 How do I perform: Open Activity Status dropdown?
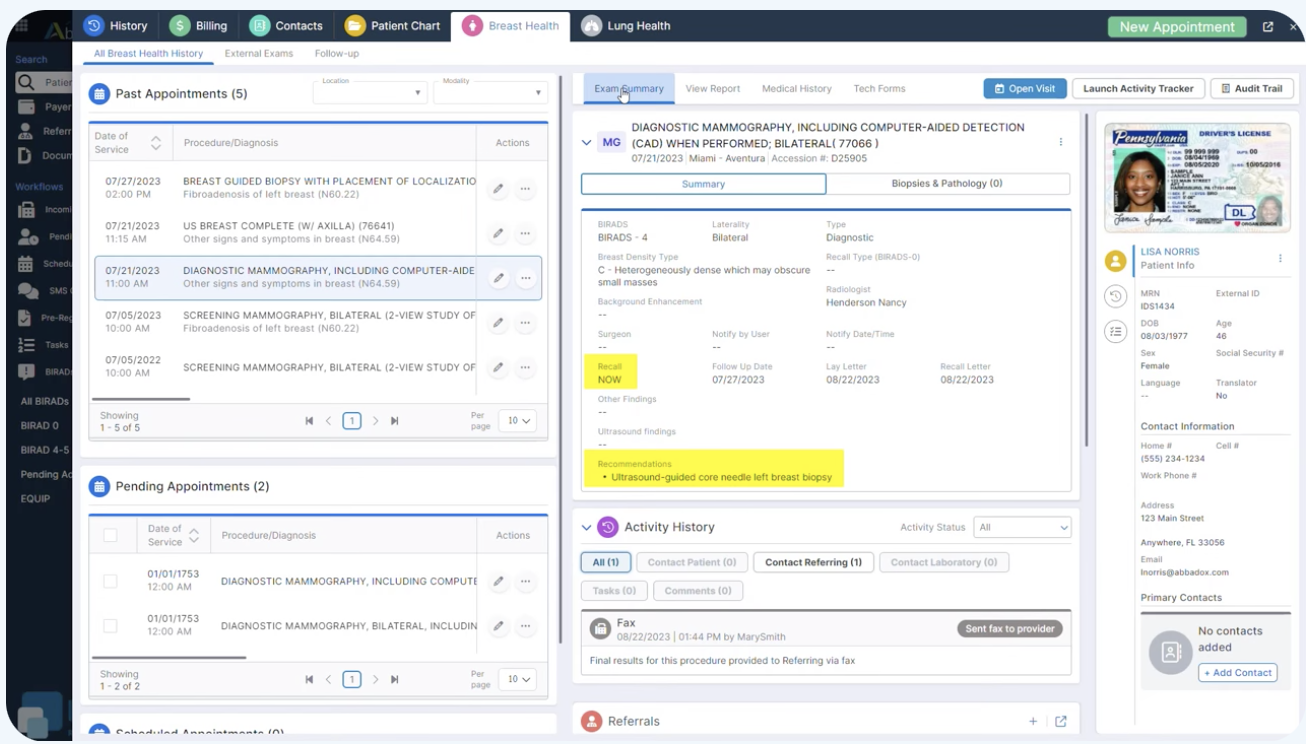click(1022, 527)
